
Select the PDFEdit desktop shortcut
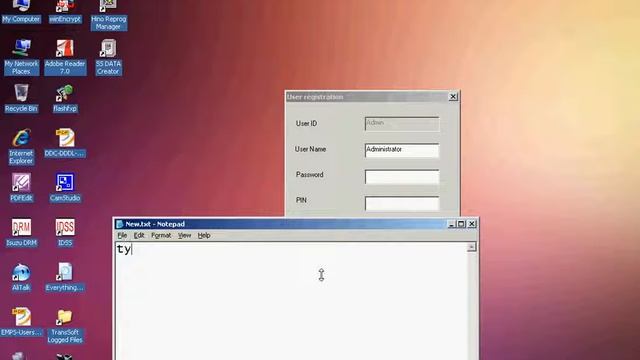point(21,188)
